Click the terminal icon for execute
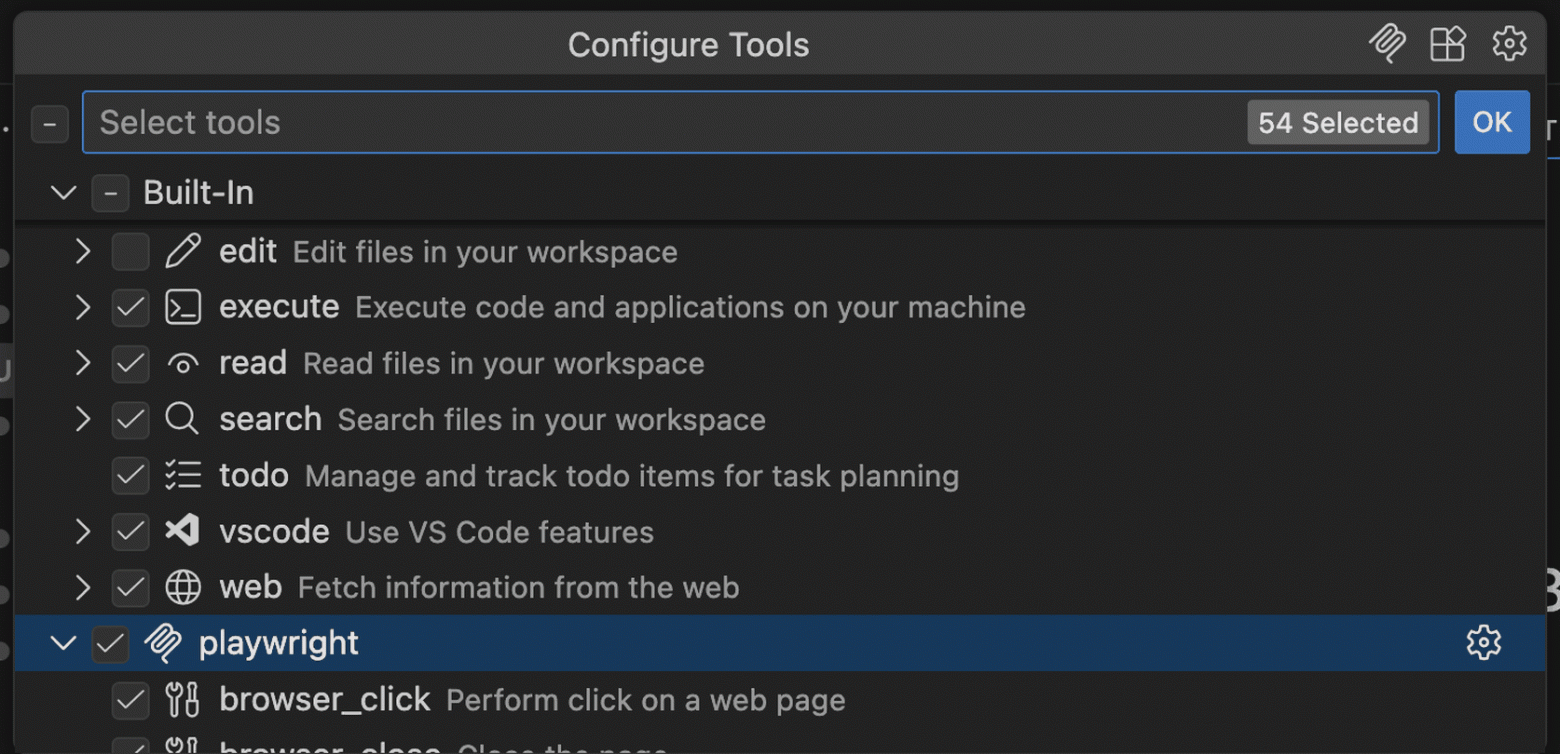 pos(183,307)
